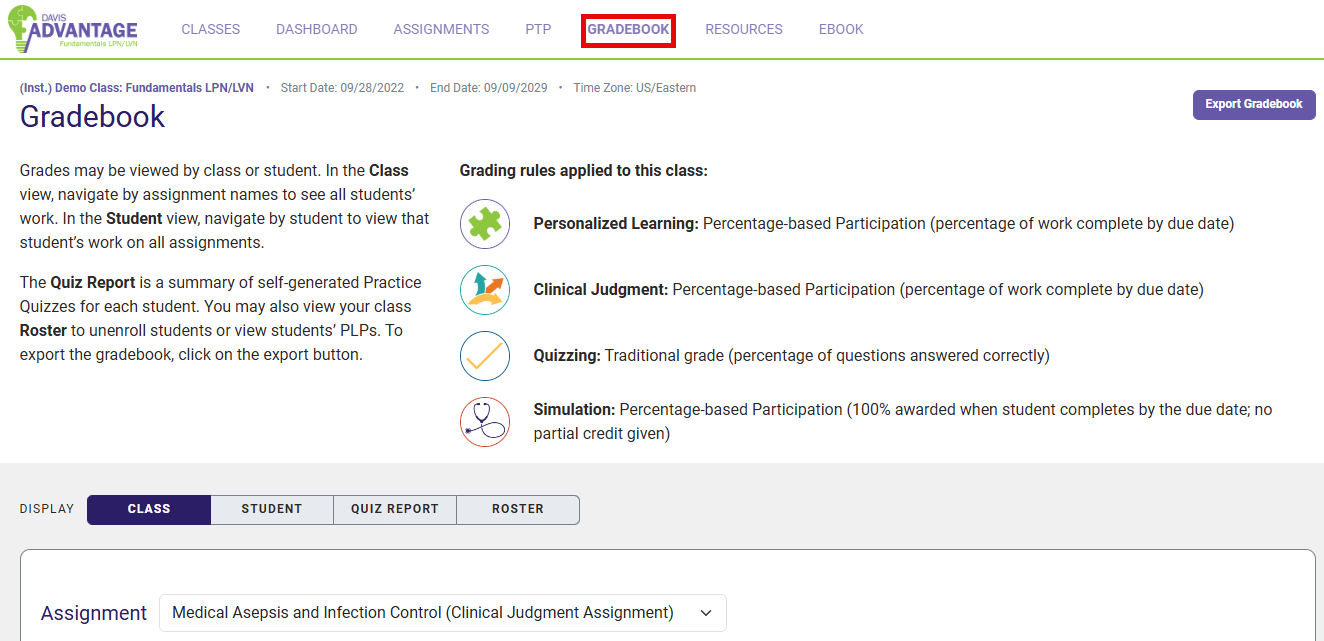The image size is (1324, 641).
Task: Click the Demo Class Fundamentals LPN/LVN link
Action: [137, 88]
